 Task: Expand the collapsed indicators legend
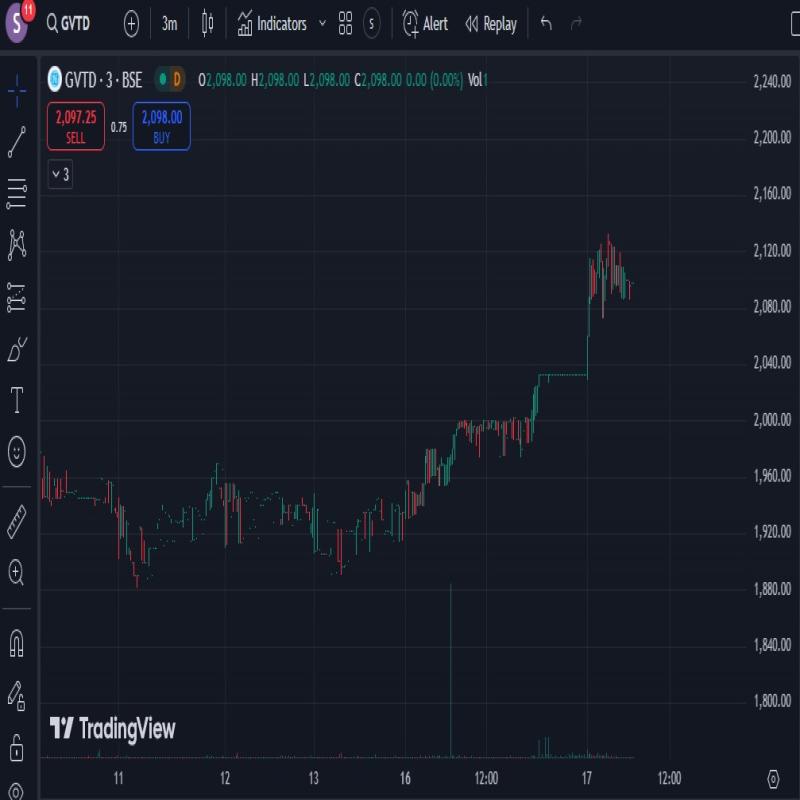click(x=60, y=175)
